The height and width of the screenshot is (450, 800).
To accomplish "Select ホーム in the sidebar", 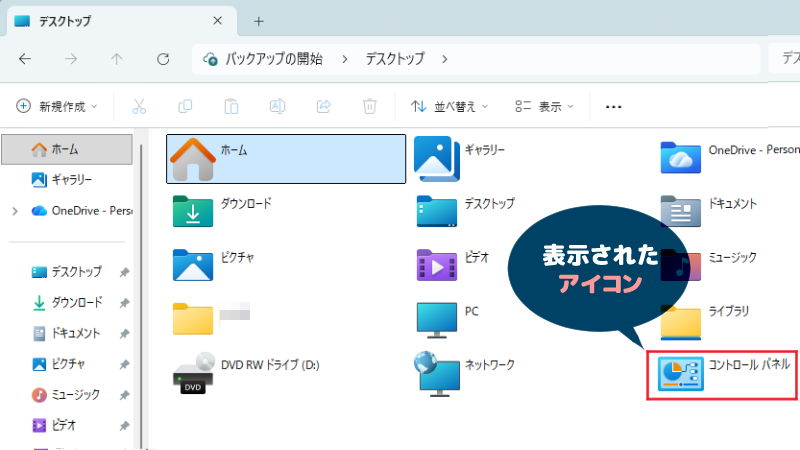I will [67, 149].
